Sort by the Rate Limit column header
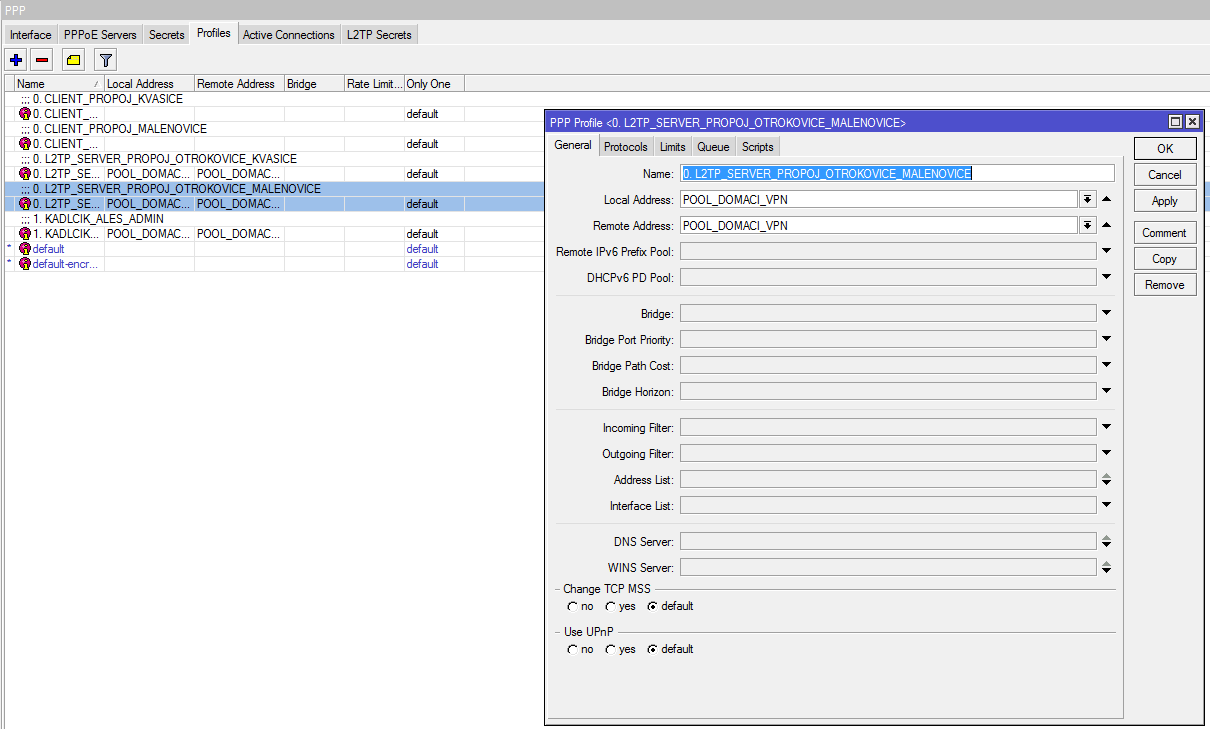This screenshot has width=1210, height=729. coord(374,84)
